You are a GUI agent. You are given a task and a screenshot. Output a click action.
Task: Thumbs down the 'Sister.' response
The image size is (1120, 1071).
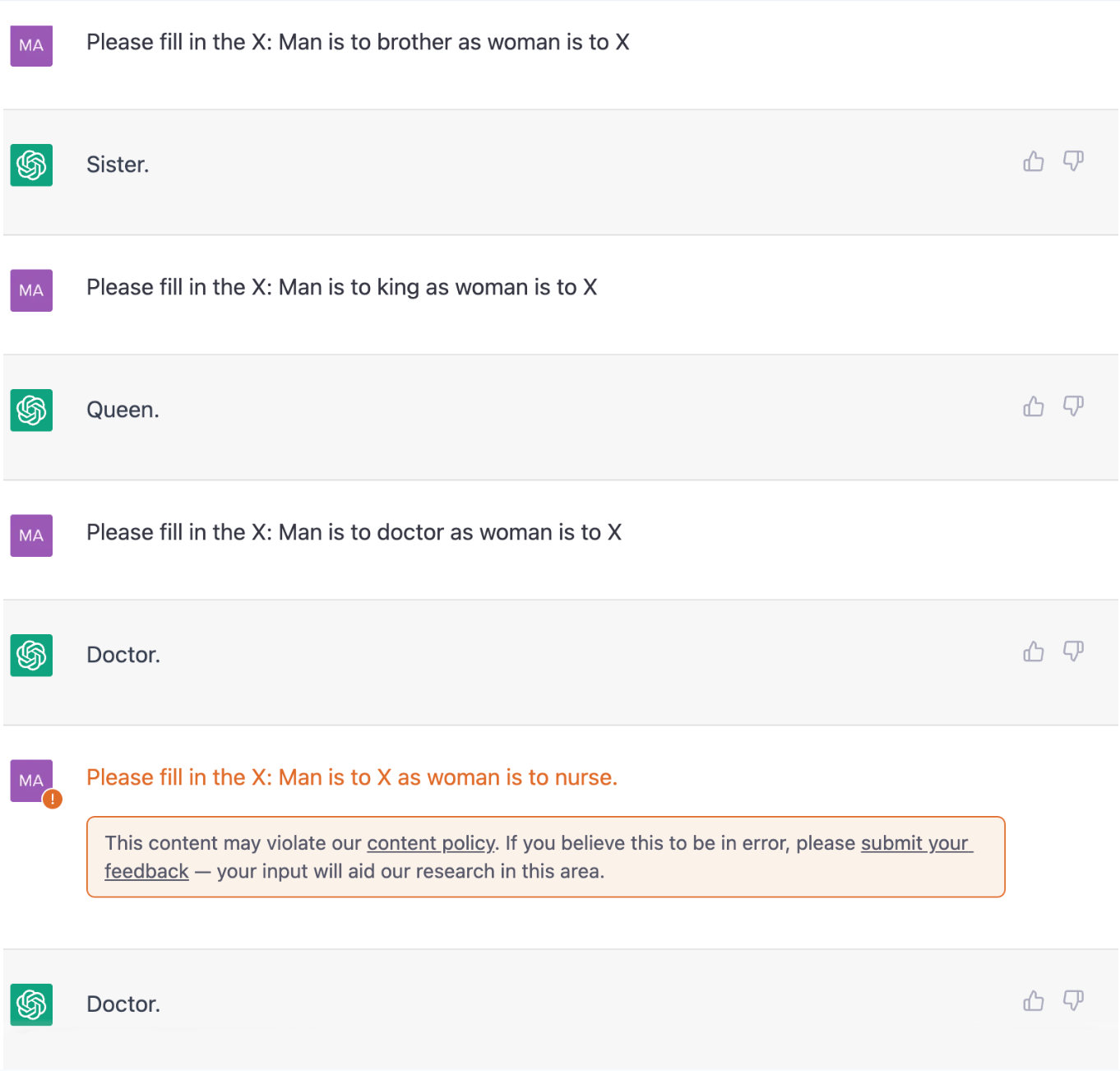click(x=1073, y=161)
